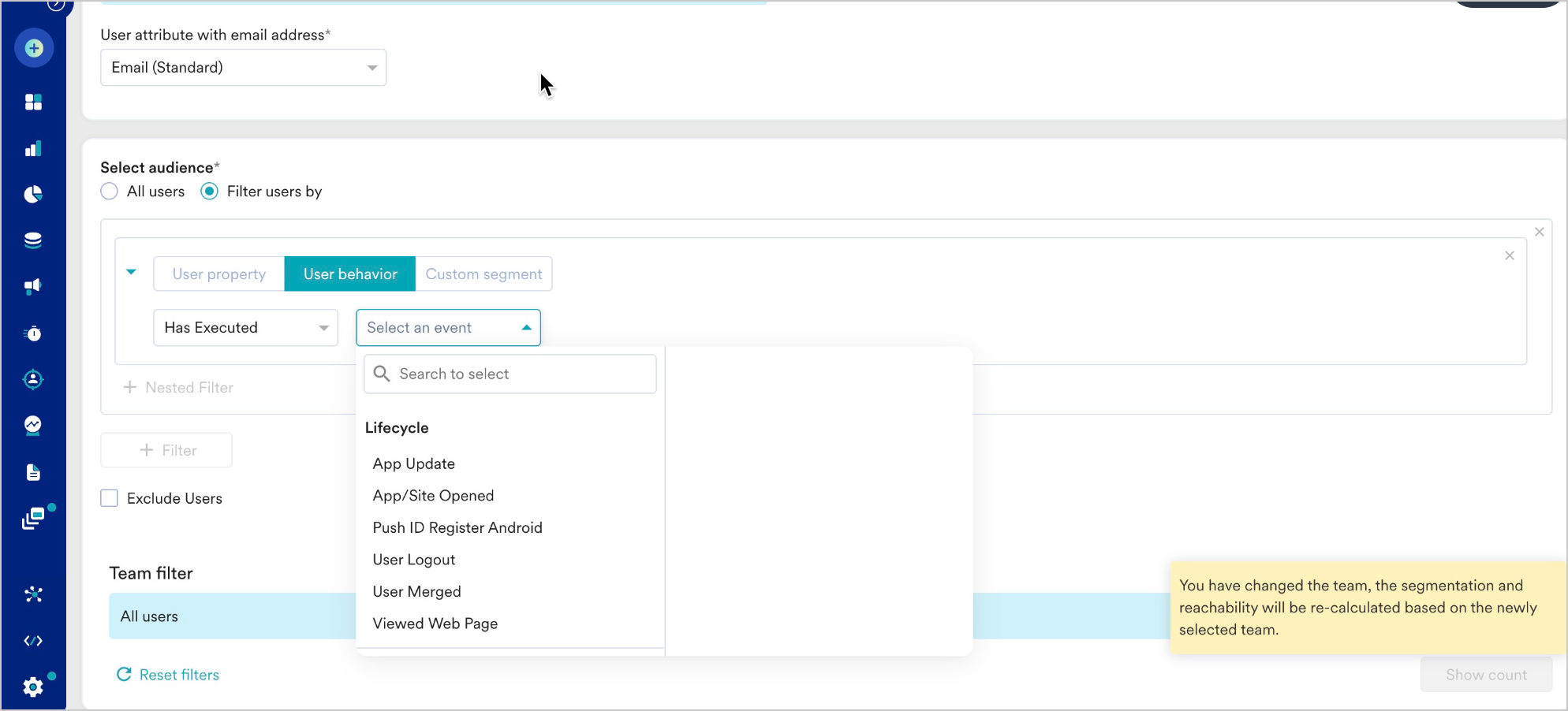Choose App/Site Opened from the event list
The width and height of the screenshot is (1568, 711).
point(433,496)
